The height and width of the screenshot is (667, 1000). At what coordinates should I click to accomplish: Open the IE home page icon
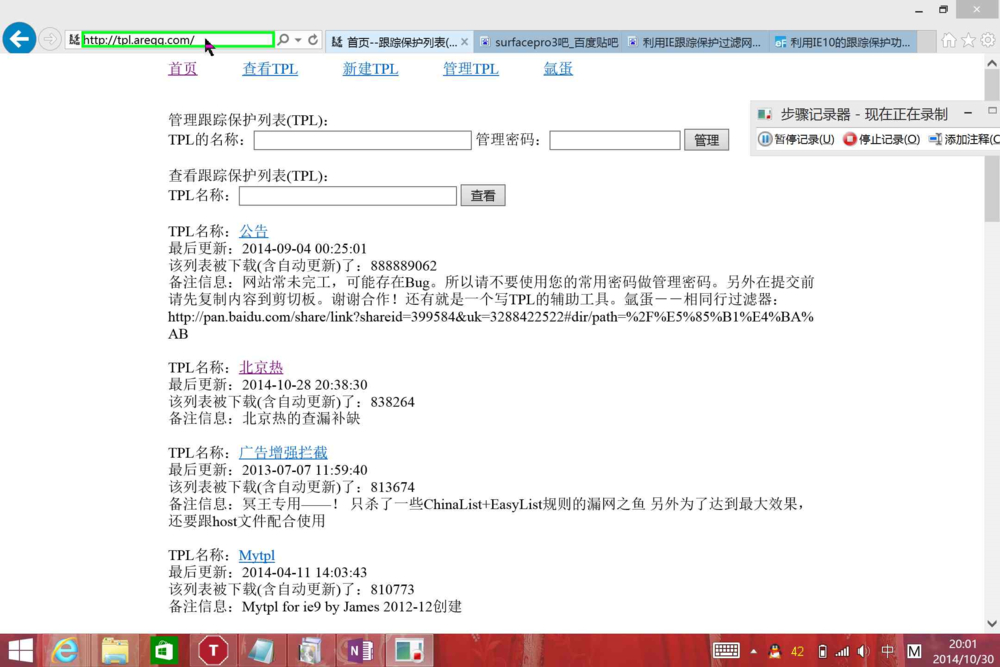pos(949,40)
